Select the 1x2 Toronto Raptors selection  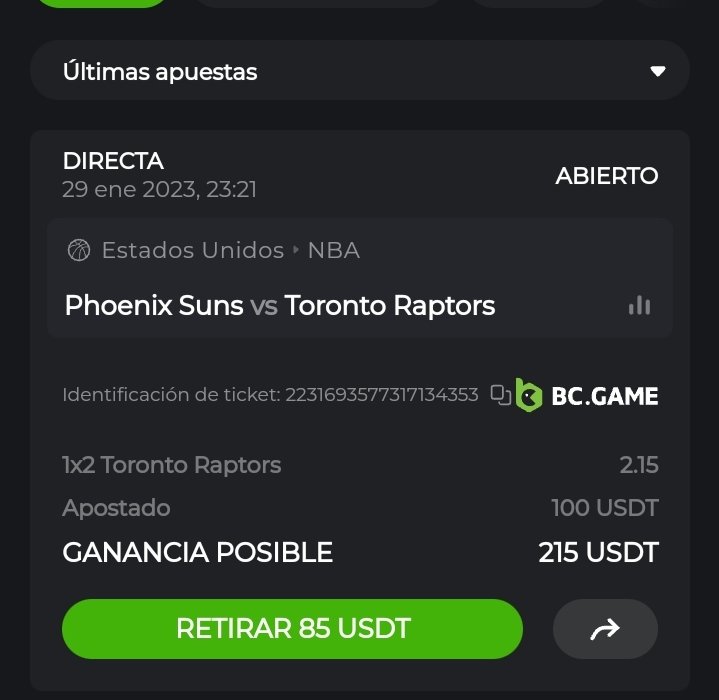click(x=171, y=465)
